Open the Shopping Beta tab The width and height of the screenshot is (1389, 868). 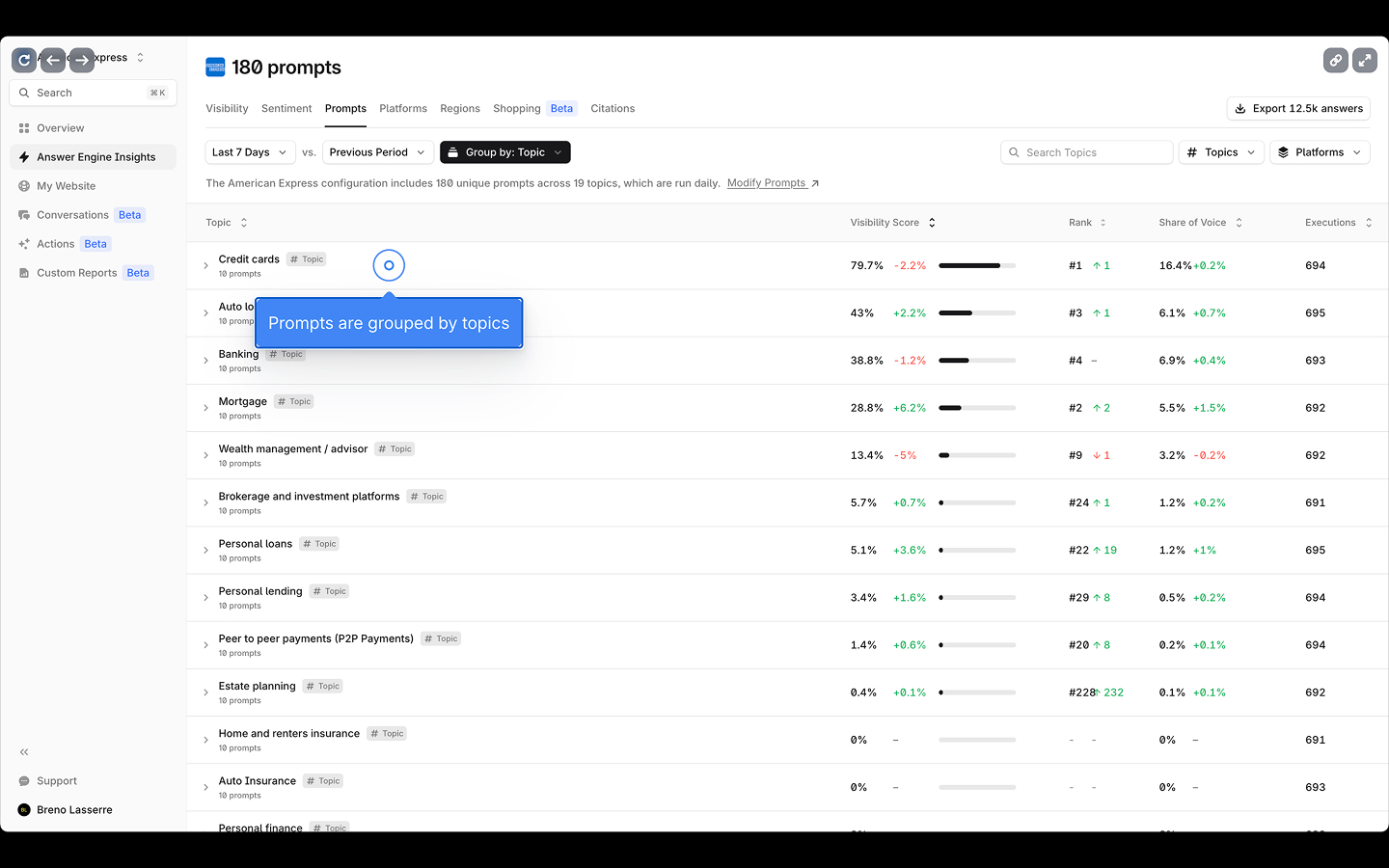tap(534, 109)
